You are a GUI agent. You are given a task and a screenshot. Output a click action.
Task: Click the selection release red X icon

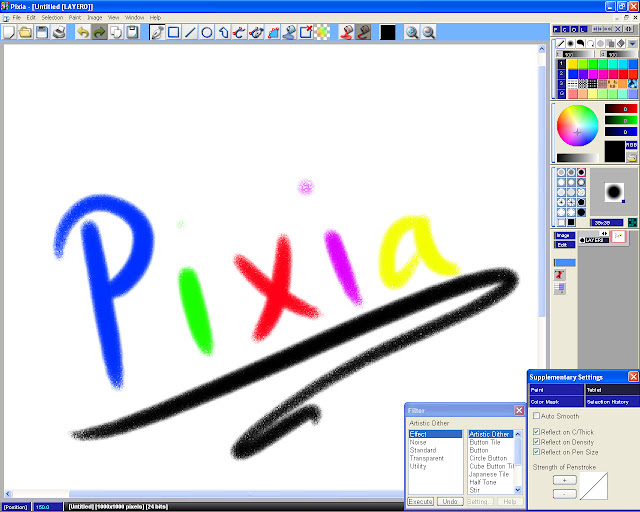(x=306, y=32)
